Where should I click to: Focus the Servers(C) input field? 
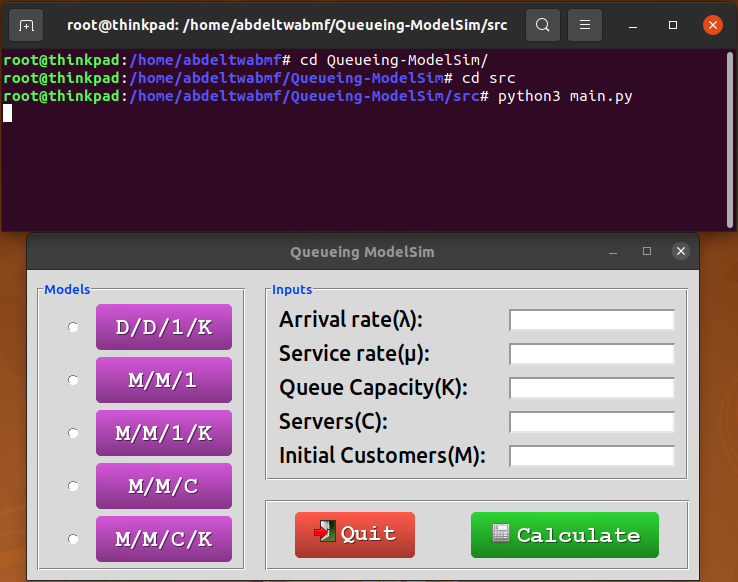point(592,422)
